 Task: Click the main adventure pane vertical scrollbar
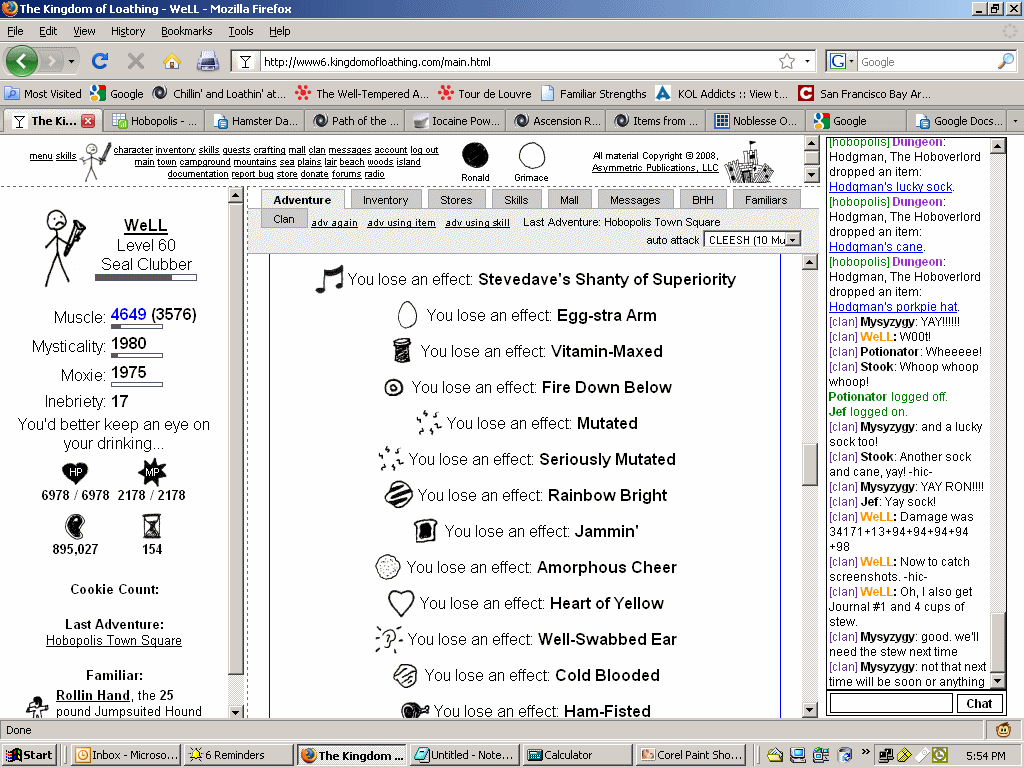click(810, 463)
